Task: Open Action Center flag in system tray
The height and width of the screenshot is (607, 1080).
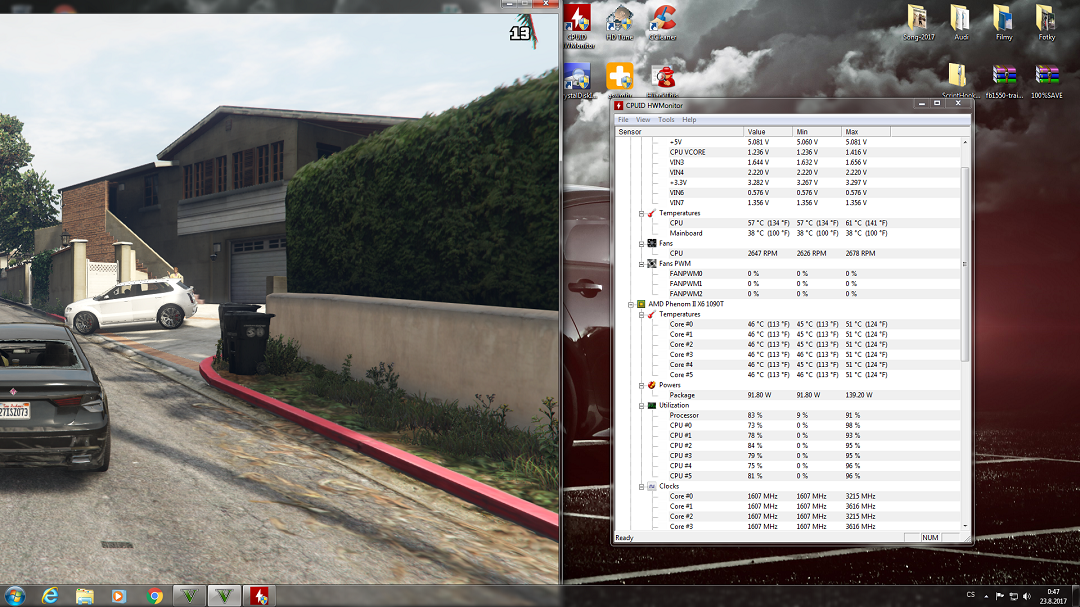Action: [999, 596]
